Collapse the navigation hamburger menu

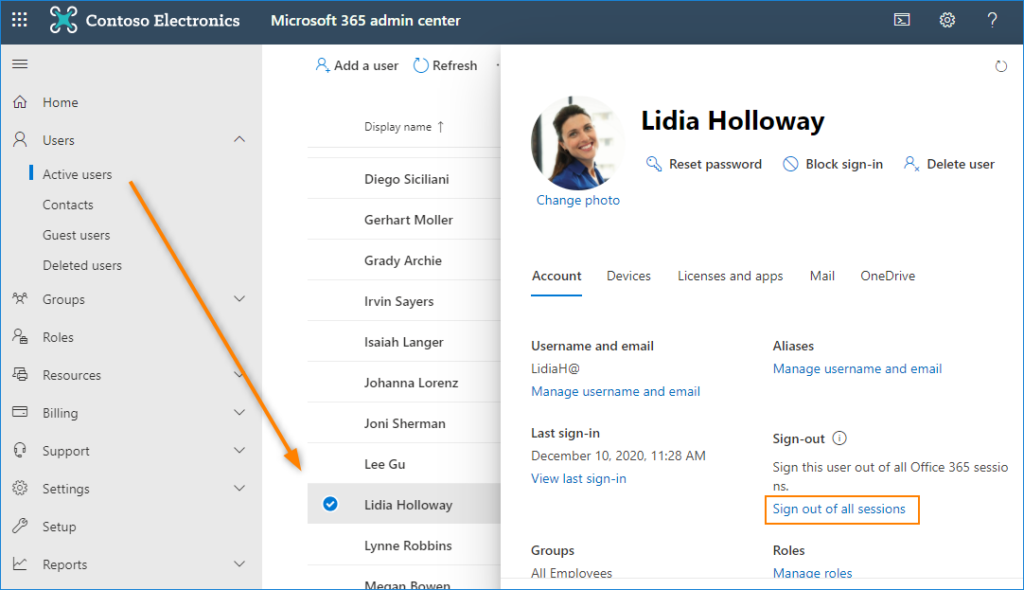[20, 64]
